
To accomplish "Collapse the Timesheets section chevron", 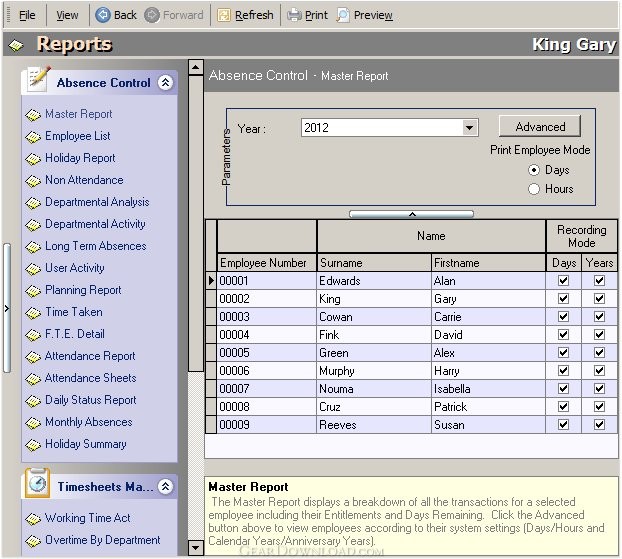I will click(x=165, y=486).
